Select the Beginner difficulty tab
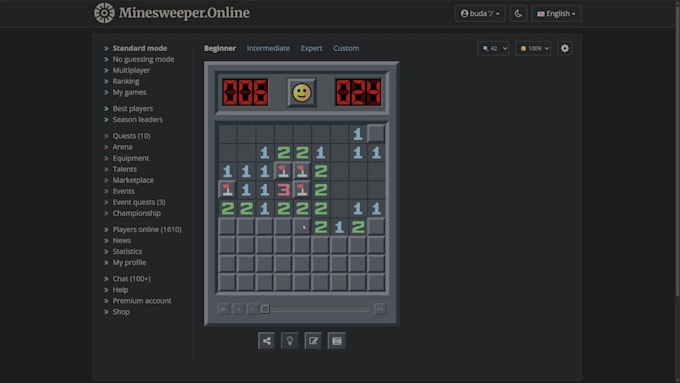 pyautogui.click(x=220, y=48)
